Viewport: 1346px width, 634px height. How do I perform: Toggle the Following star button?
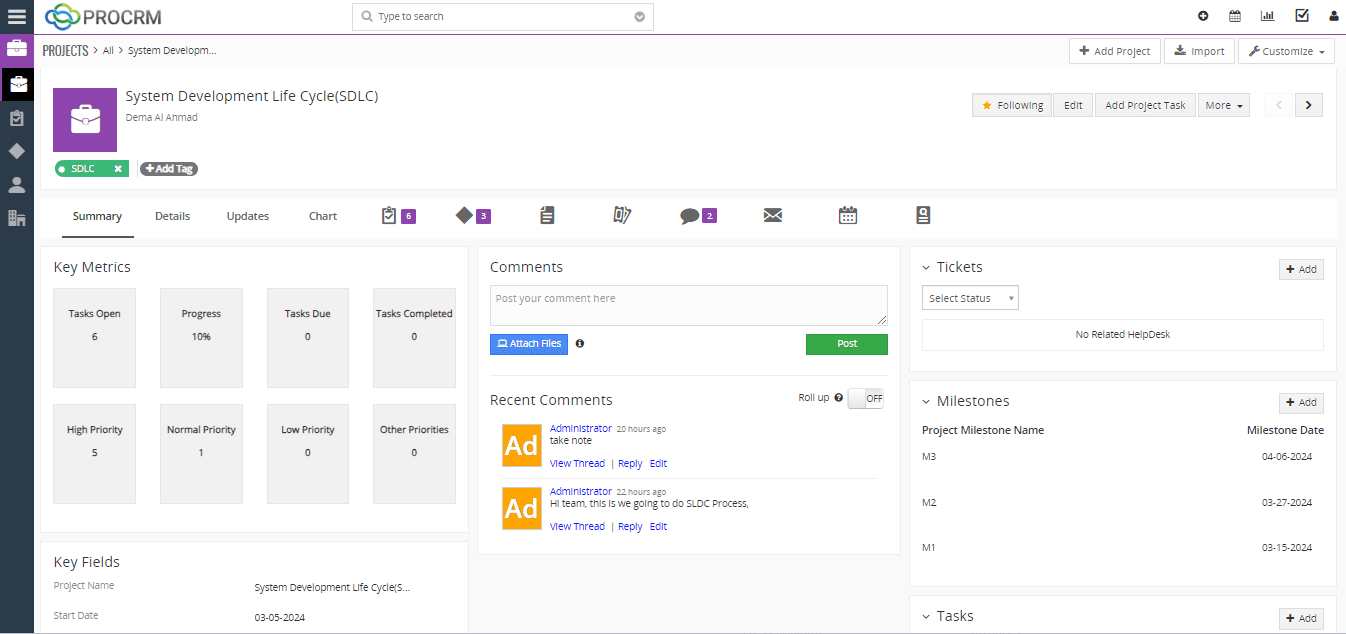click(1011, 105)
